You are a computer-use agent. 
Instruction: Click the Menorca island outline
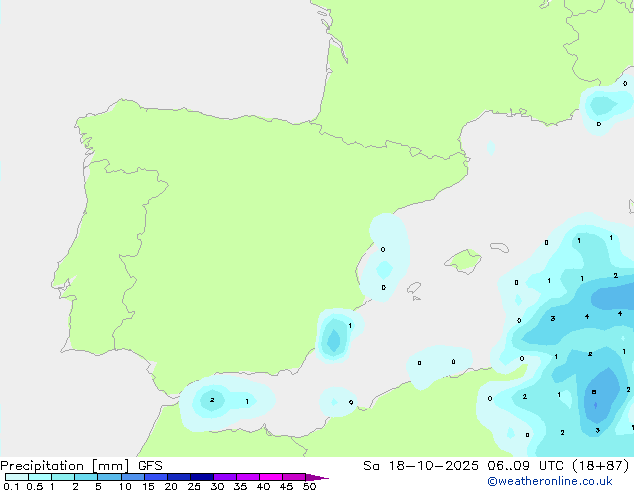pos(499,247)
